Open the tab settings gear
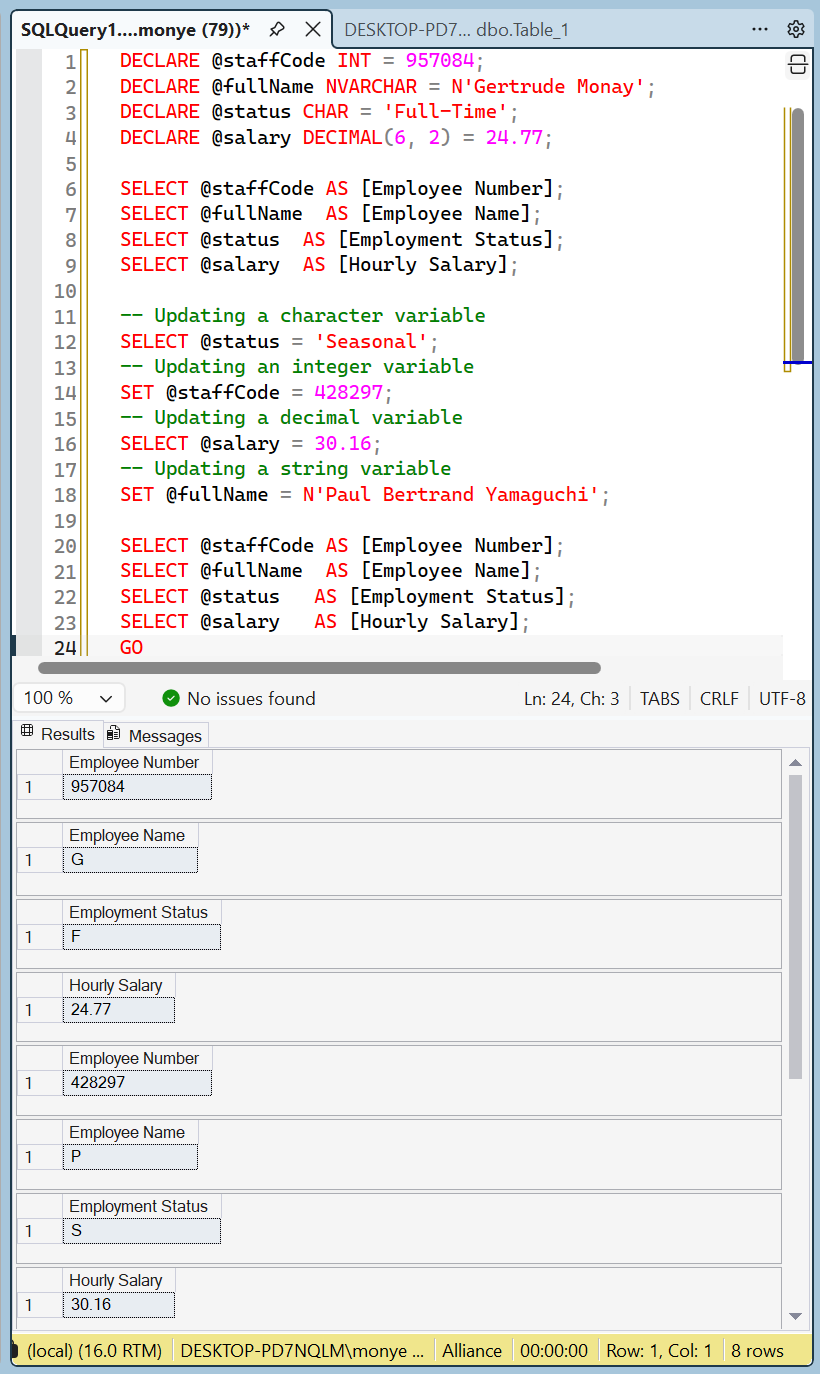The height and width of the screenshot is (1374, 820). 796,29
